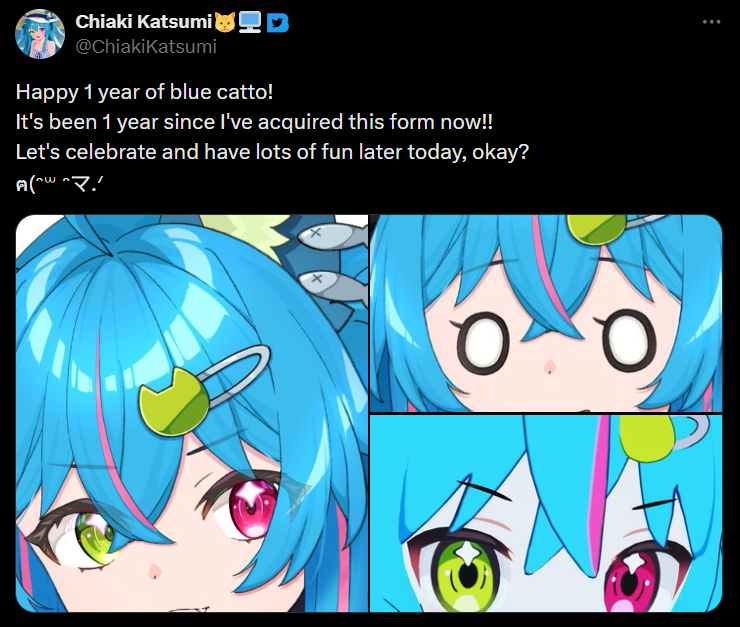
Task: Click the "Let's celebrate and have lots of fun" line
Action: coord(272,152)
